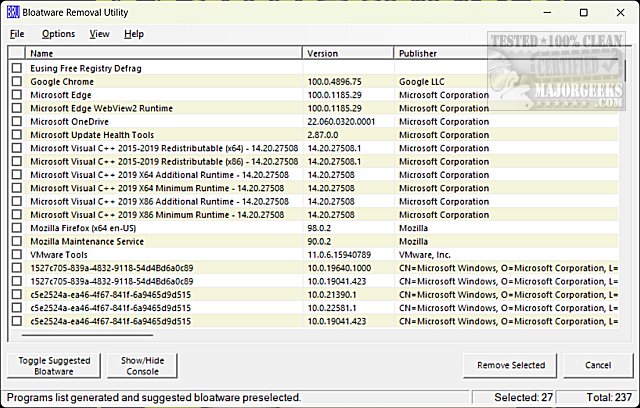Click the Publisher column header
640x408 pixels.
point(440,53)
